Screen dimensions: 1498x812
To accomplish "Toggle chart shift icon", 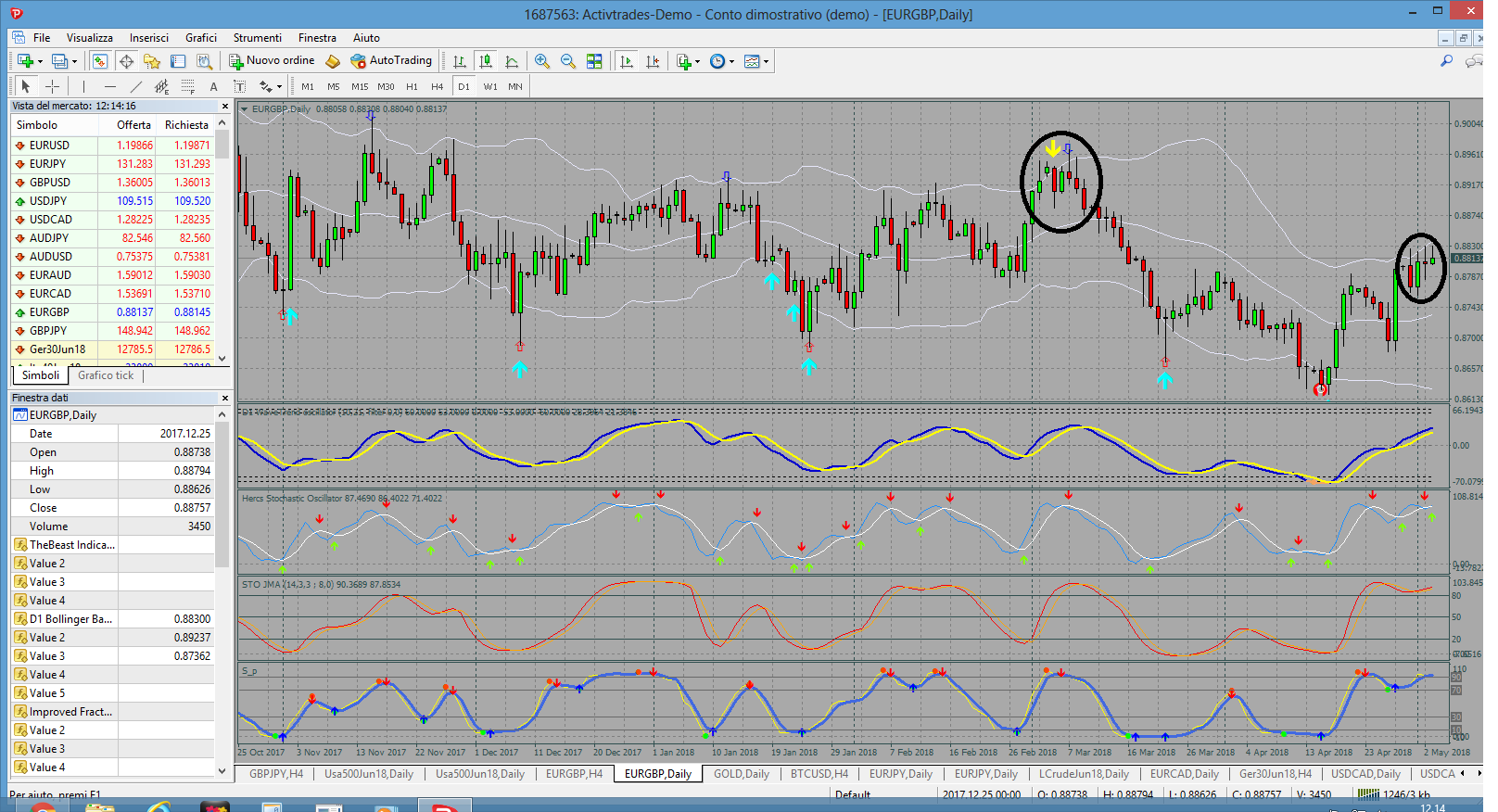I will (653, 61).
